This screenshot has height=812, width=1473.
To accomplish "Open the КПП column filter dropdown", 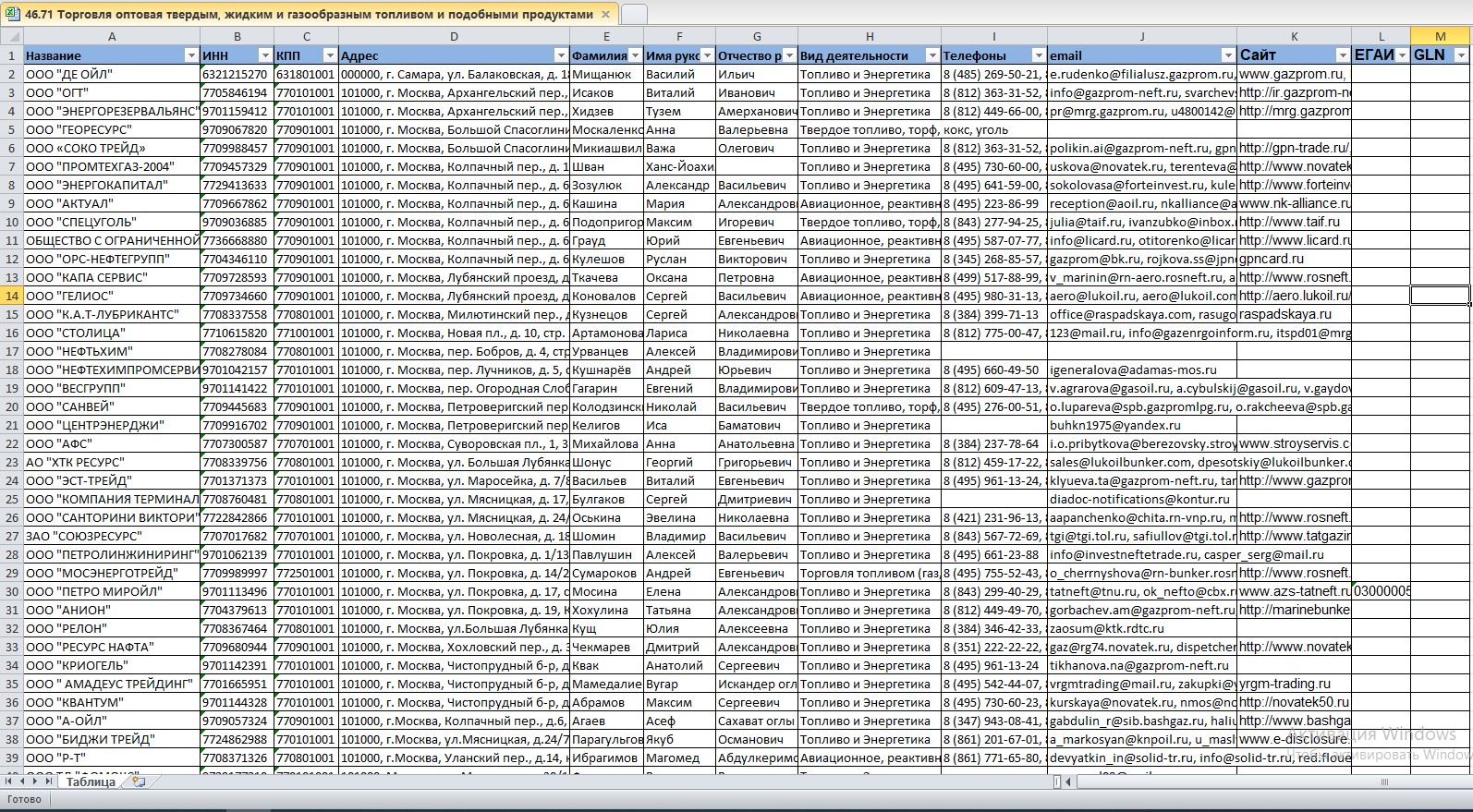I will click(x=329, y=55).
